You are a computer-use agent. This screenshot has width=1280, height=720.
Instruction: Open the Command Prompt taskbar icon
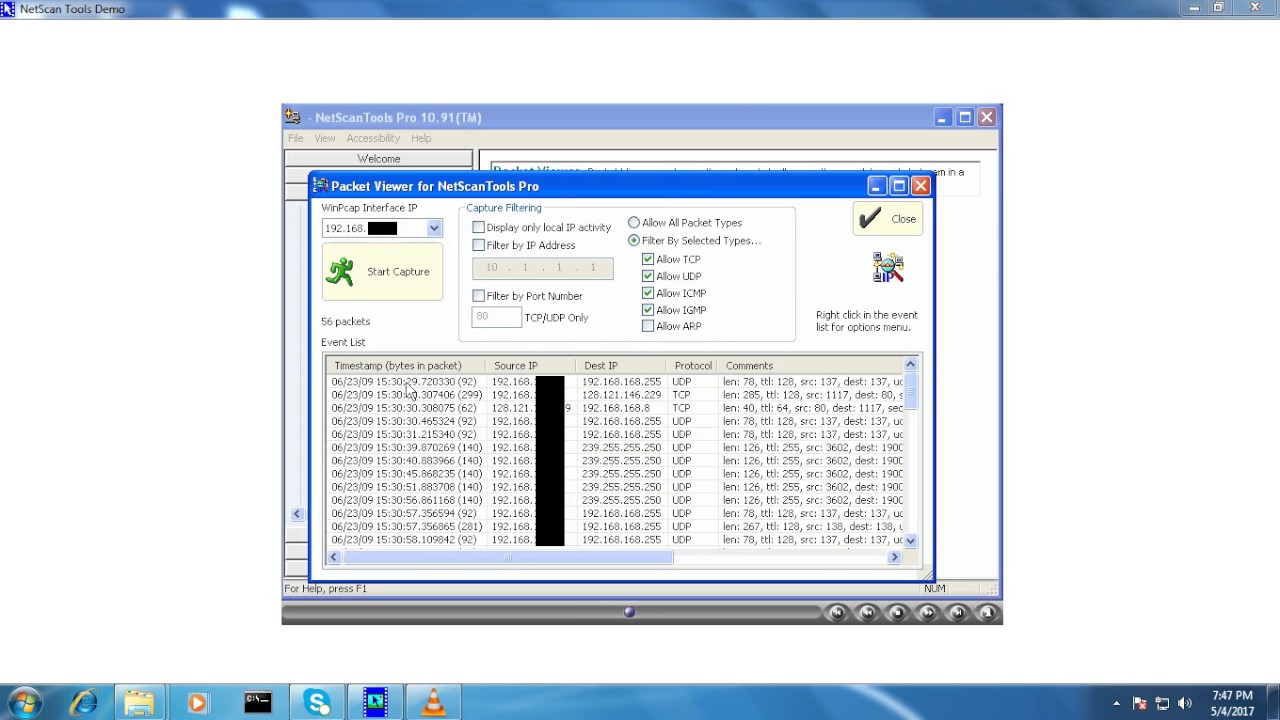coord(257,703)
